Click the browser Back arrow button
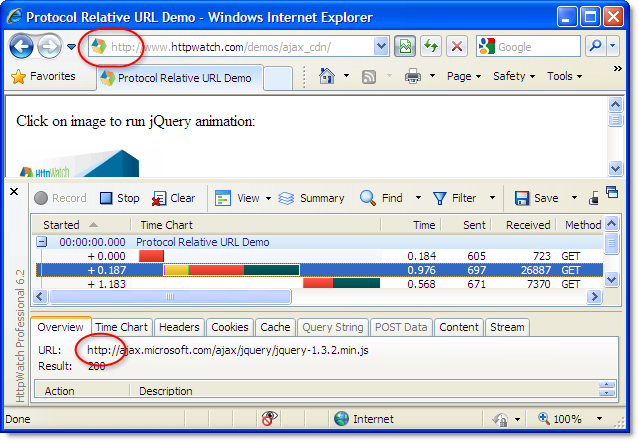This screenshot has width=639, height=442. tap(21, 46)
